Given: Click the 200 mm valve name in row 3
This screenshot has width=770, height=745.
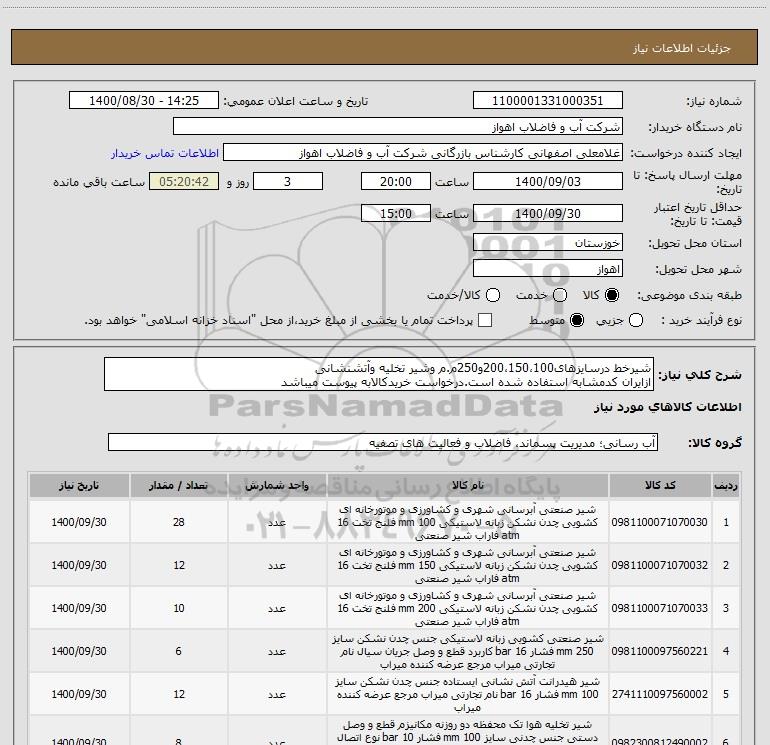Looking at the screenshot, I should pos(468,608).
